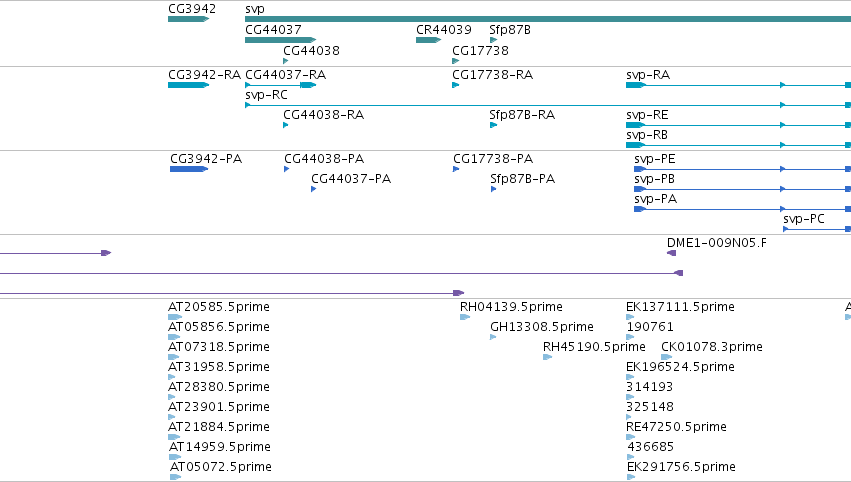Select the CG3942 gene feature
The width and height of the screenshot is (851, 482).
coord(188,19)
